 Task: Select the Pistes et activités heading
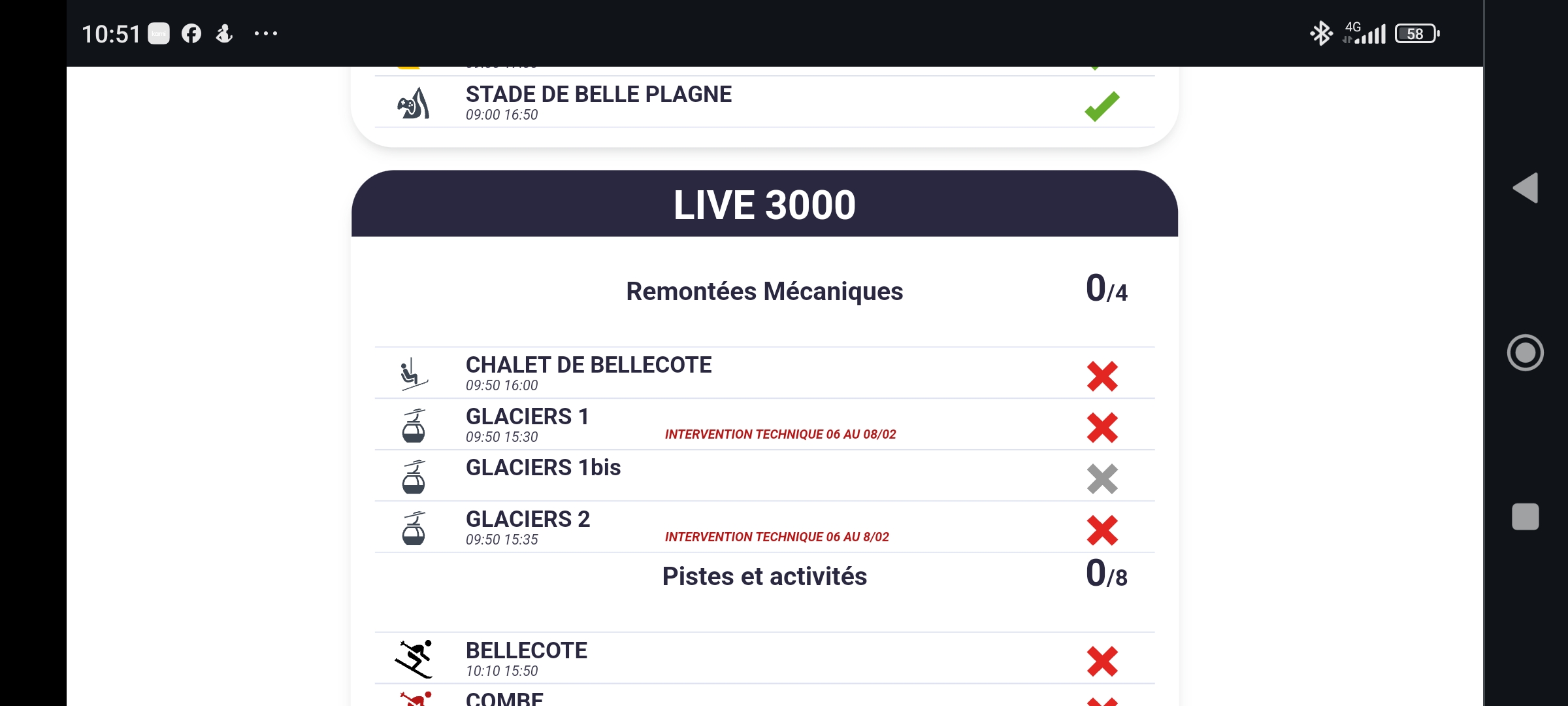[764, 577]
